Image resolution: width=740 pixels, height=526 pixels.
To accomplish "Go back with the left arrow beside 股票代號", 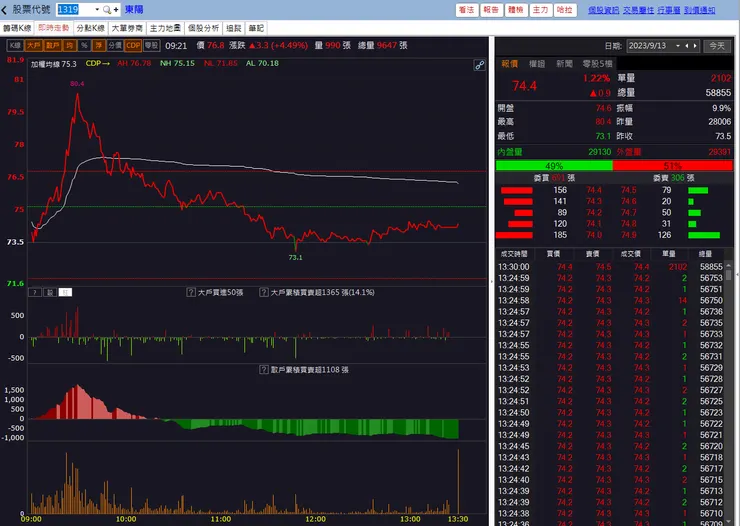I will tap(4, 10).
